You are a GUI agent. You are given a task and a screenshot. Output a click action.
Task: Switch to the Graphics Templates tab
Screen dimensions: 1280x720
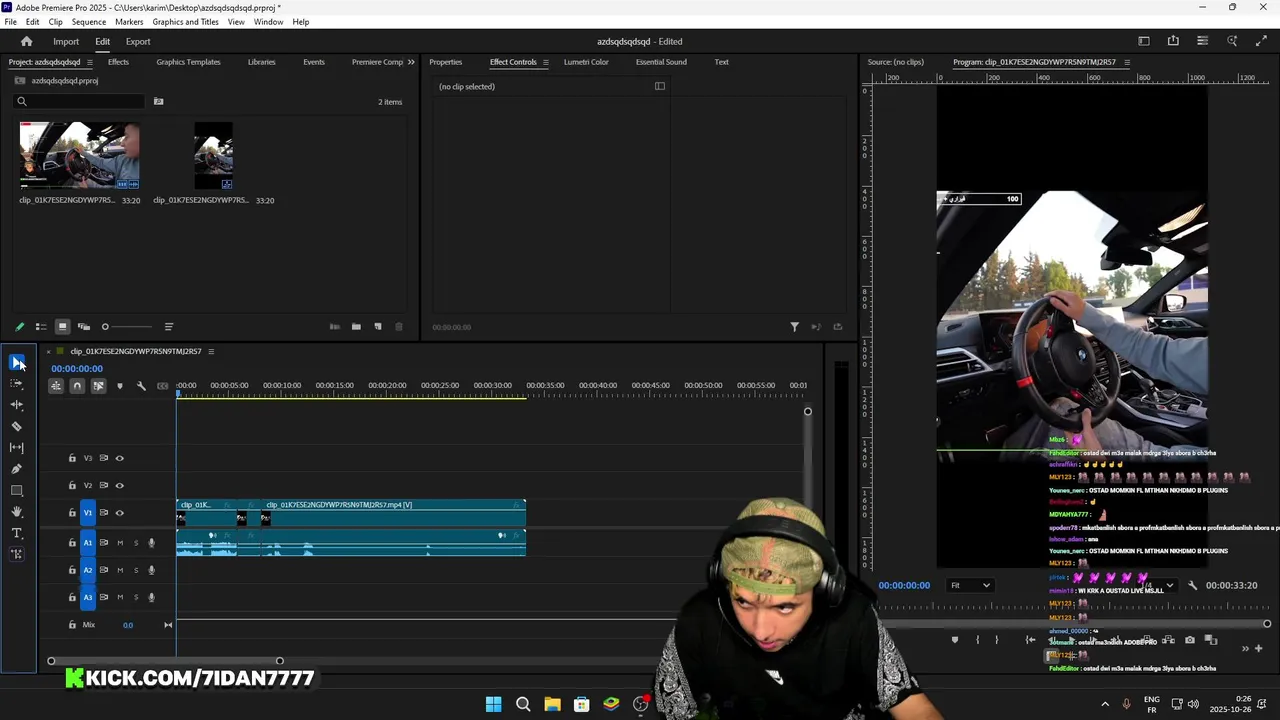coord(188,62)
